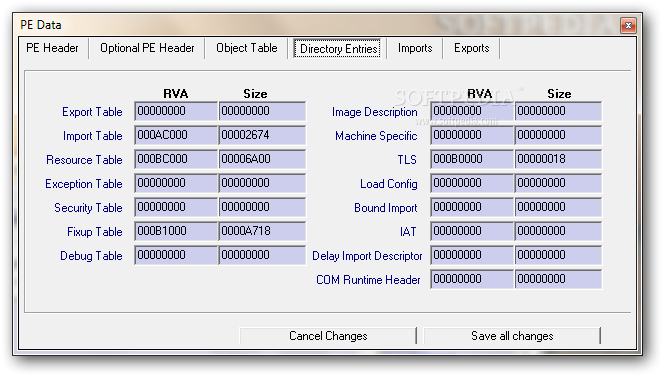The height and width of the screenshot is (376, 663).
Task: Click the Image Description RVA field
Action: 472,111
